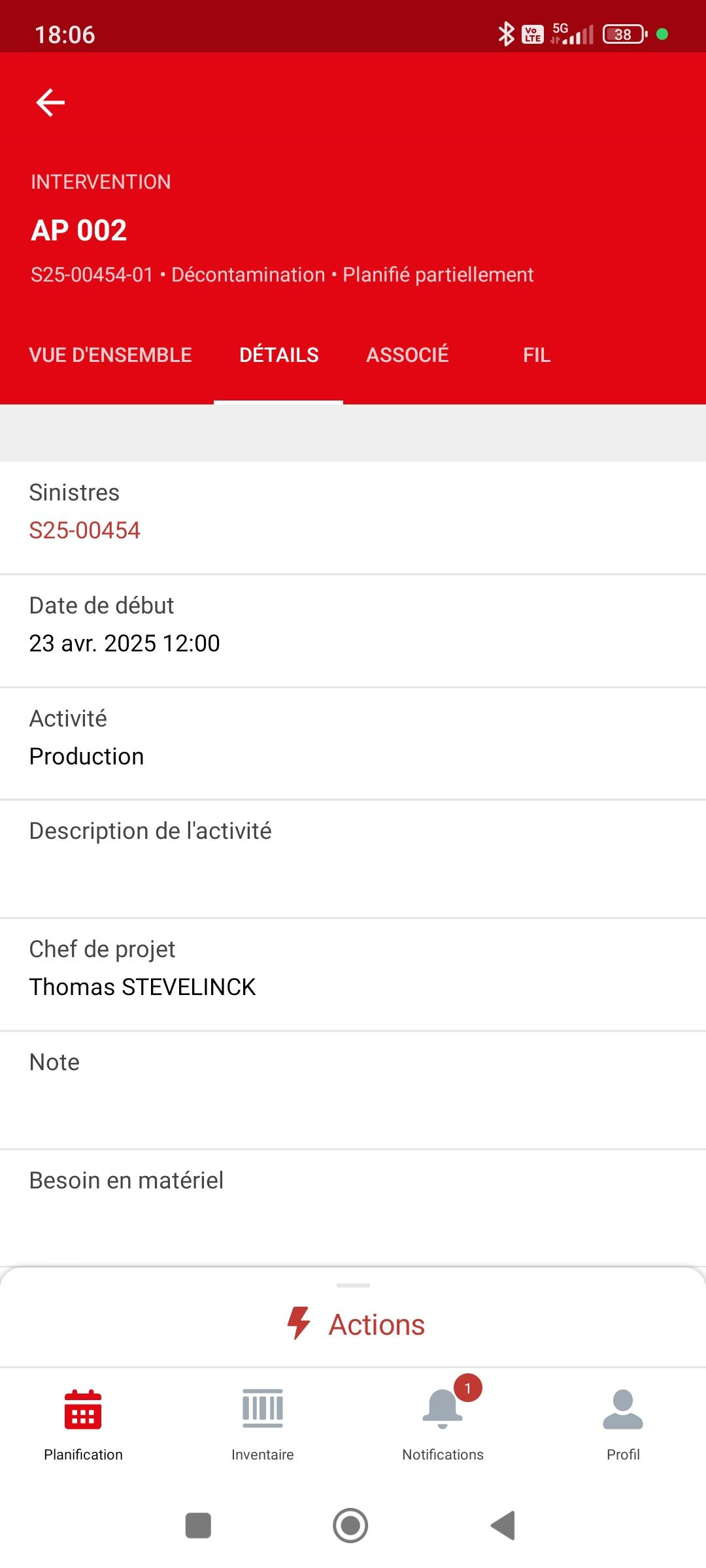Tap the Android back triangle button
The height and width of the screenshot is (1568, 706).
point(503,1526)
